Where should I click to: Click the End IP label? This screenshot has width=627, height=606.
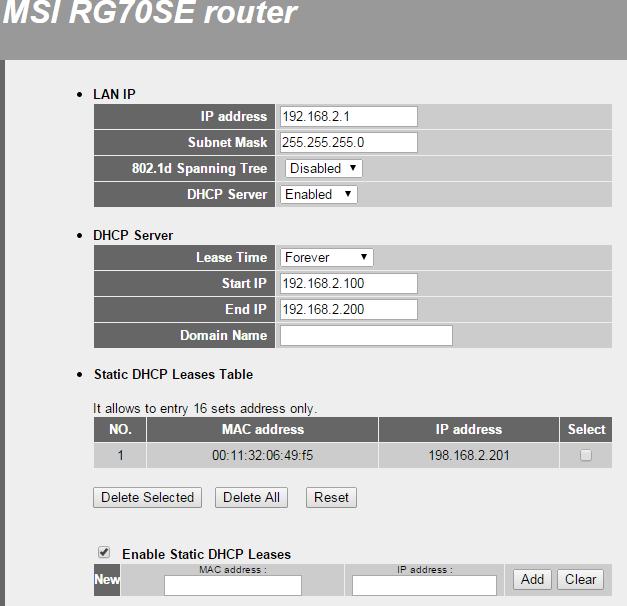click(246, 309)
